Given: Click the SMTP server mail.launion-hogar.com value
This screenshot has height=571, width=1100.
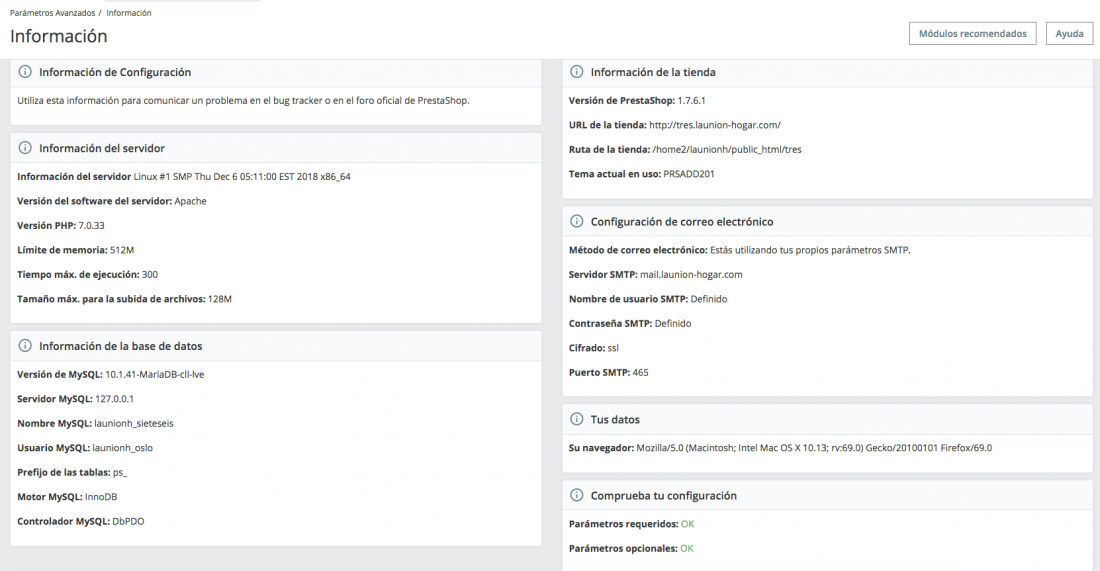Looking at the screenshot, I should (691, 274).
